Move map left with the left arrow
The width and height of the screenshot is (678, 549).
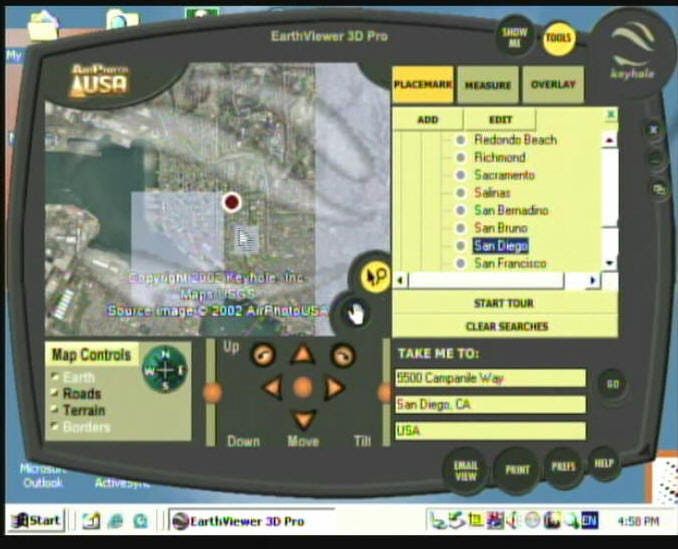[x=273, y=387]
